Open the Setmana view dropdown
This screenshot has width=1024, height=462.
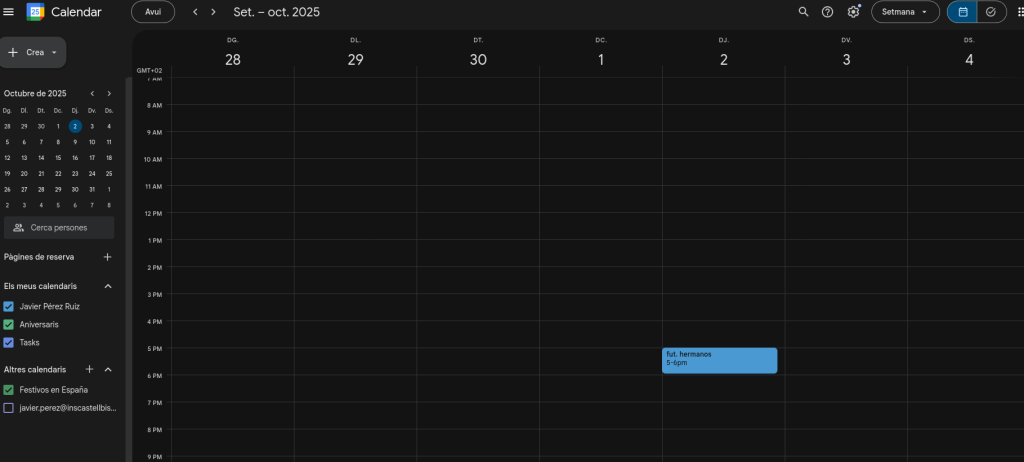pyautogui.click(x=904, y=12)
